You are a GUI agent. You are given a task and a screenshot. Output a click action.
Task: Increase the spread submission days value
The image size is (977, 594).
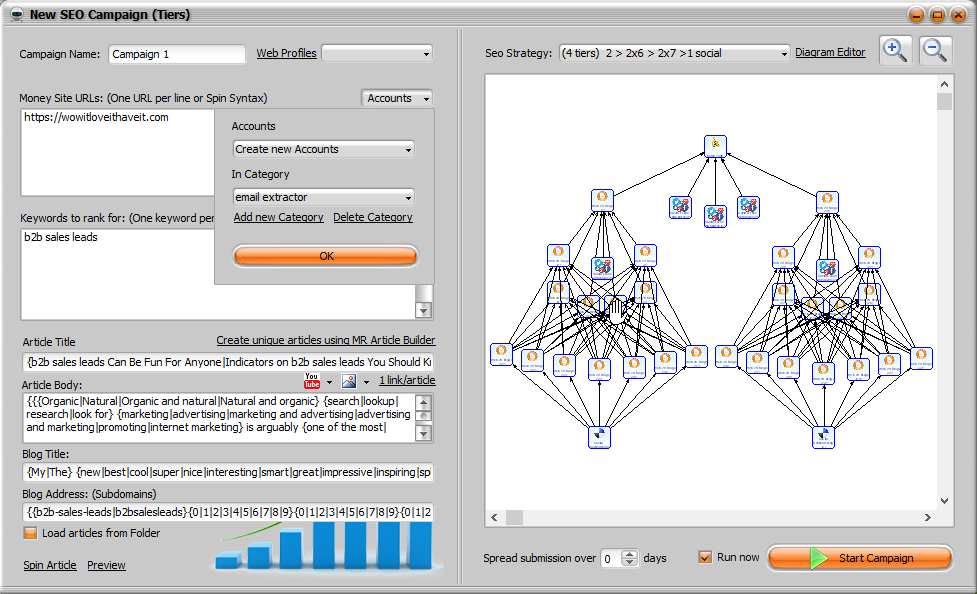[x=630, y=554]
